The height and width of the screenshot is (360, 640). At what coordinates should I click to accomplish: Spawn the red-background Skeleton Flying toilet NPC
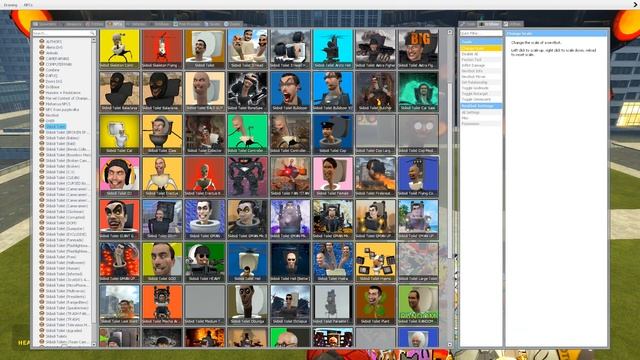(x=162, y=49)
